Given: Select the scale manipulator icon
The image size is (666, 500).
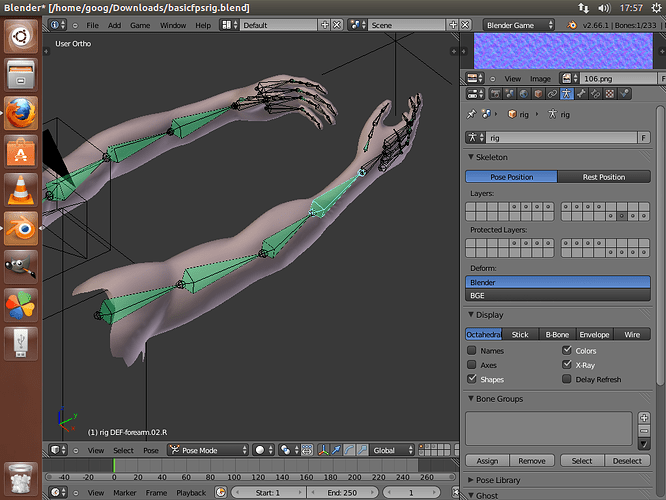Looking at the screenshot, I should [x=362, y=450].
